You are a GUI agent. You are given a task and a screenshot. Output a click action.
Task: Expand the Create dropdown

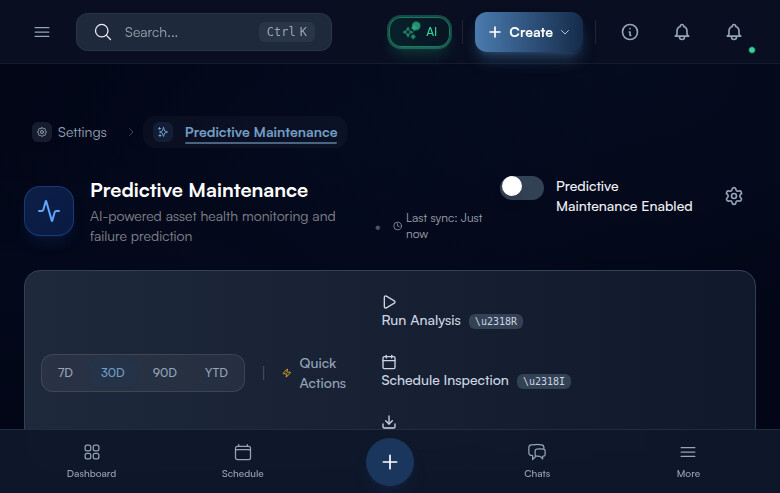click(529, 32)
